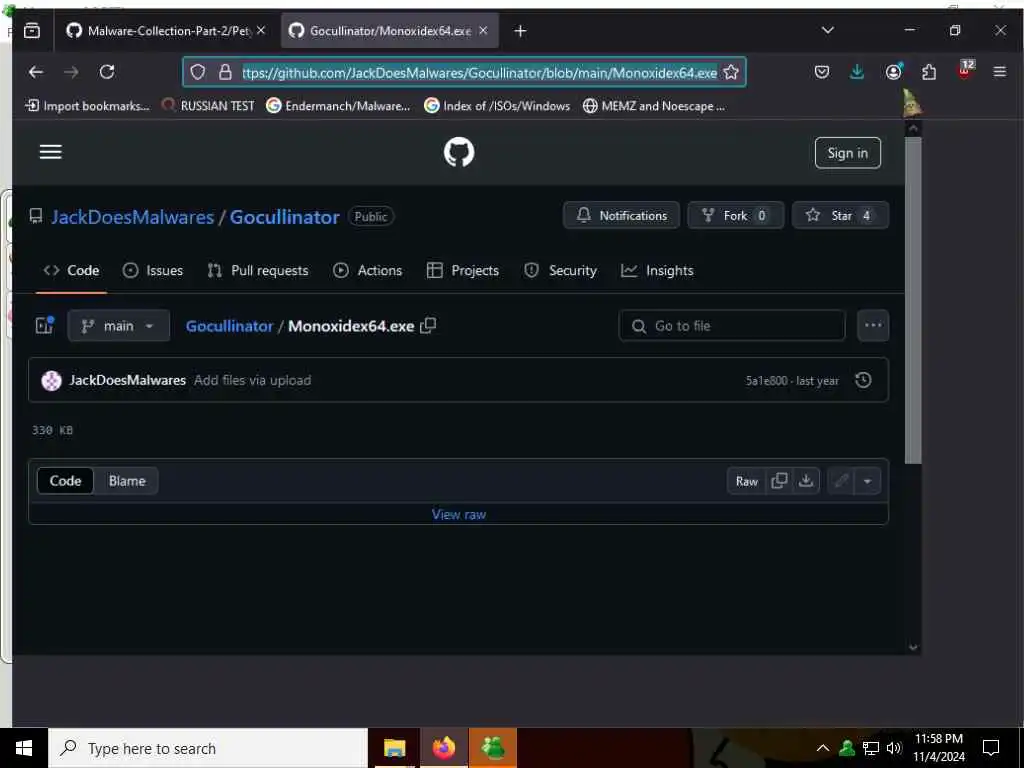Expand the file tree side panel
The width and height of the screenshot is (1024, 768).
44,325
